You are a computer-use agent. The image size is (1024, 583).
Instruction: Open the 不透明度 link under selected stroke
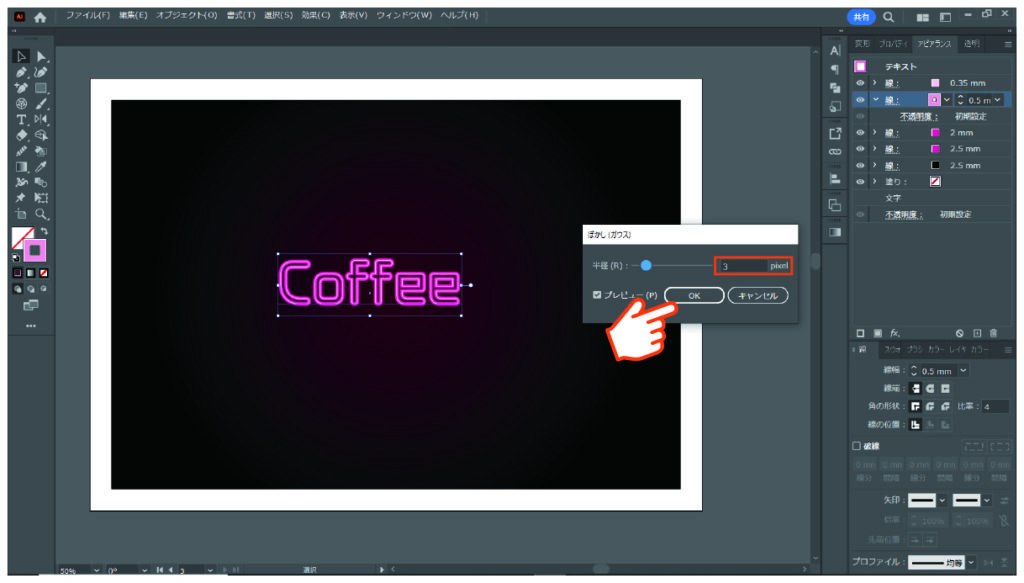[x=918, y=116]
